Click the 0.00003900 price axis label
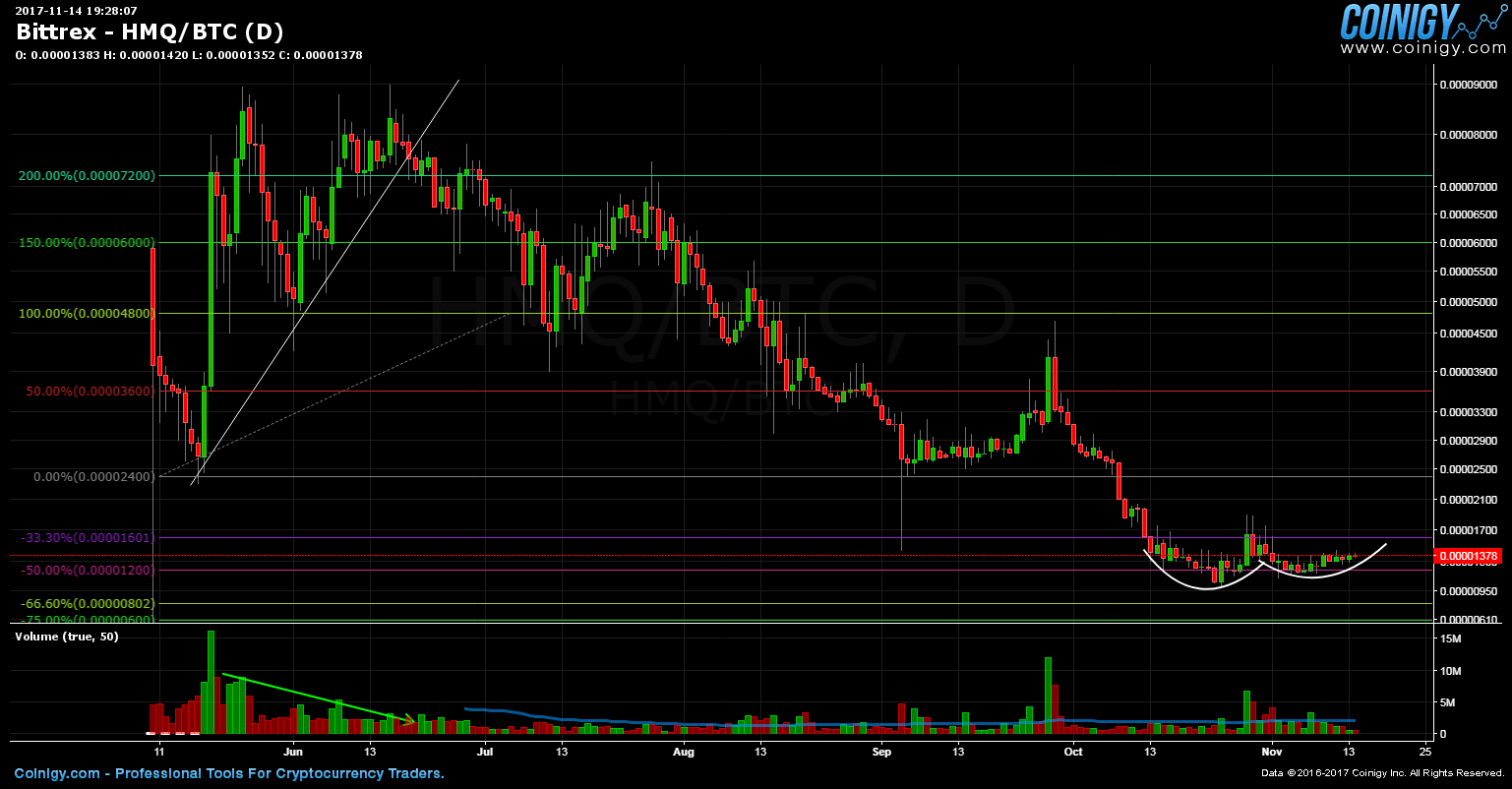 1469,372
